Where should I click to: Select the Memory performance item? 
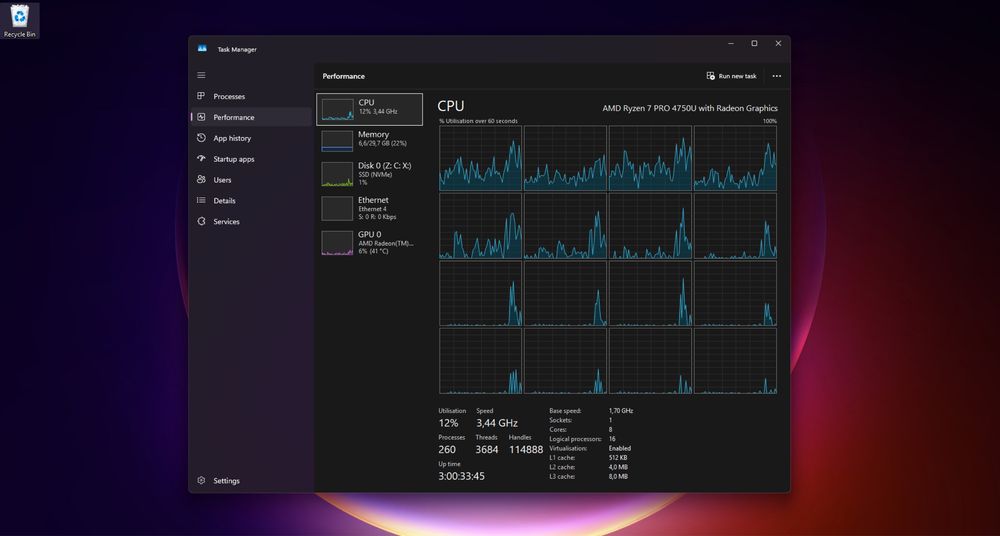pos(369,140)
